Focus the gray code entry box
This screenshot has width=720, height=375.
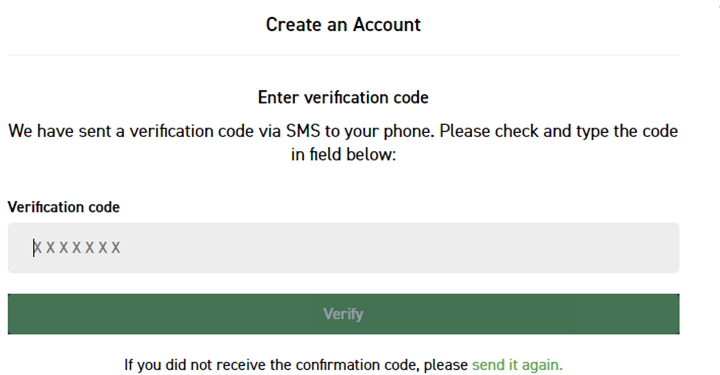click(343, 248)
